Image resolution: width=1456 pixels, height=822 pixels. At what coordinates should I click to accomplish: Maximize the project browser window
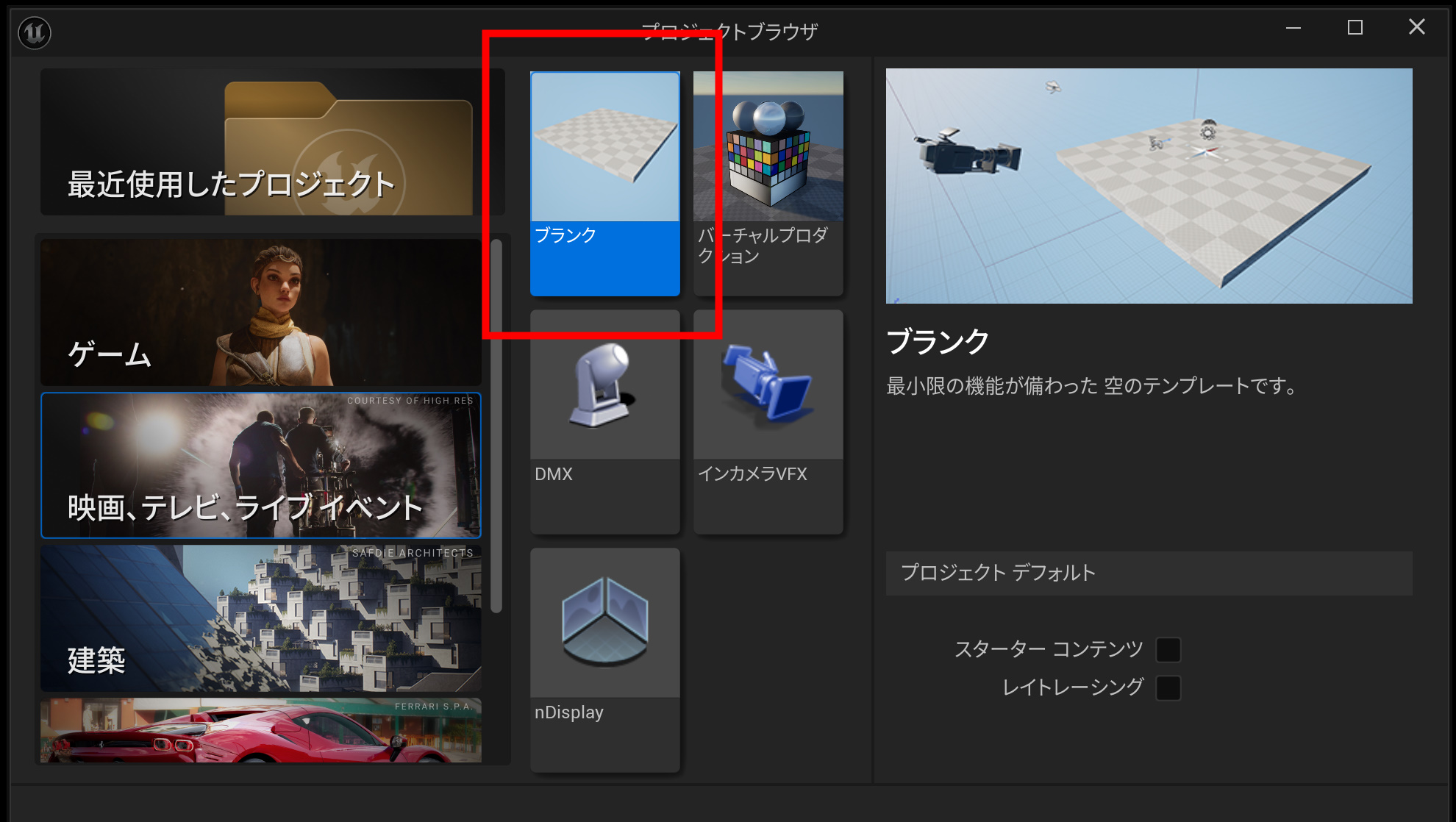[x=1355, y=28]
